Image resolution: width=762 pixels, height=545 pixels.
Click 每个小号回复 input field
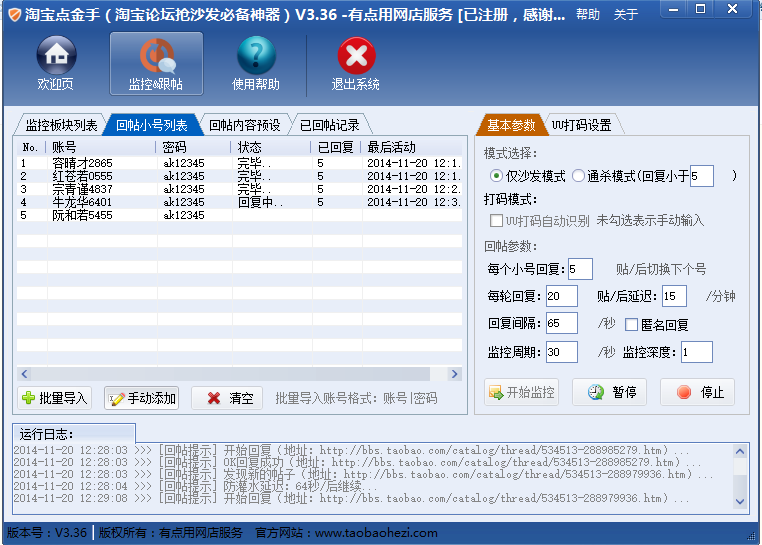(580, 269)
